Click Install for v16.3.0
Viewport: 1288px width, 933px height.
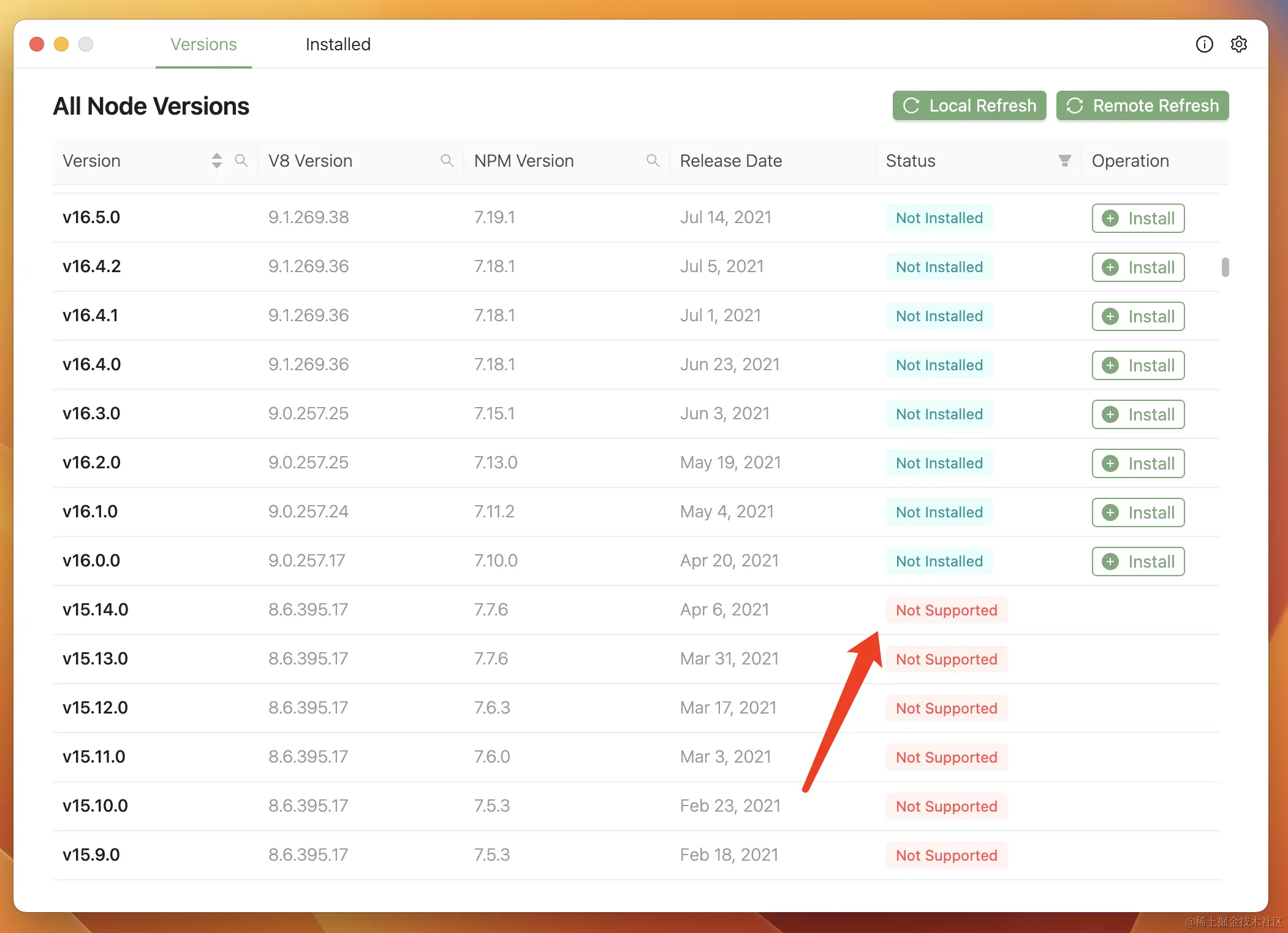(x=1138, y=414)
